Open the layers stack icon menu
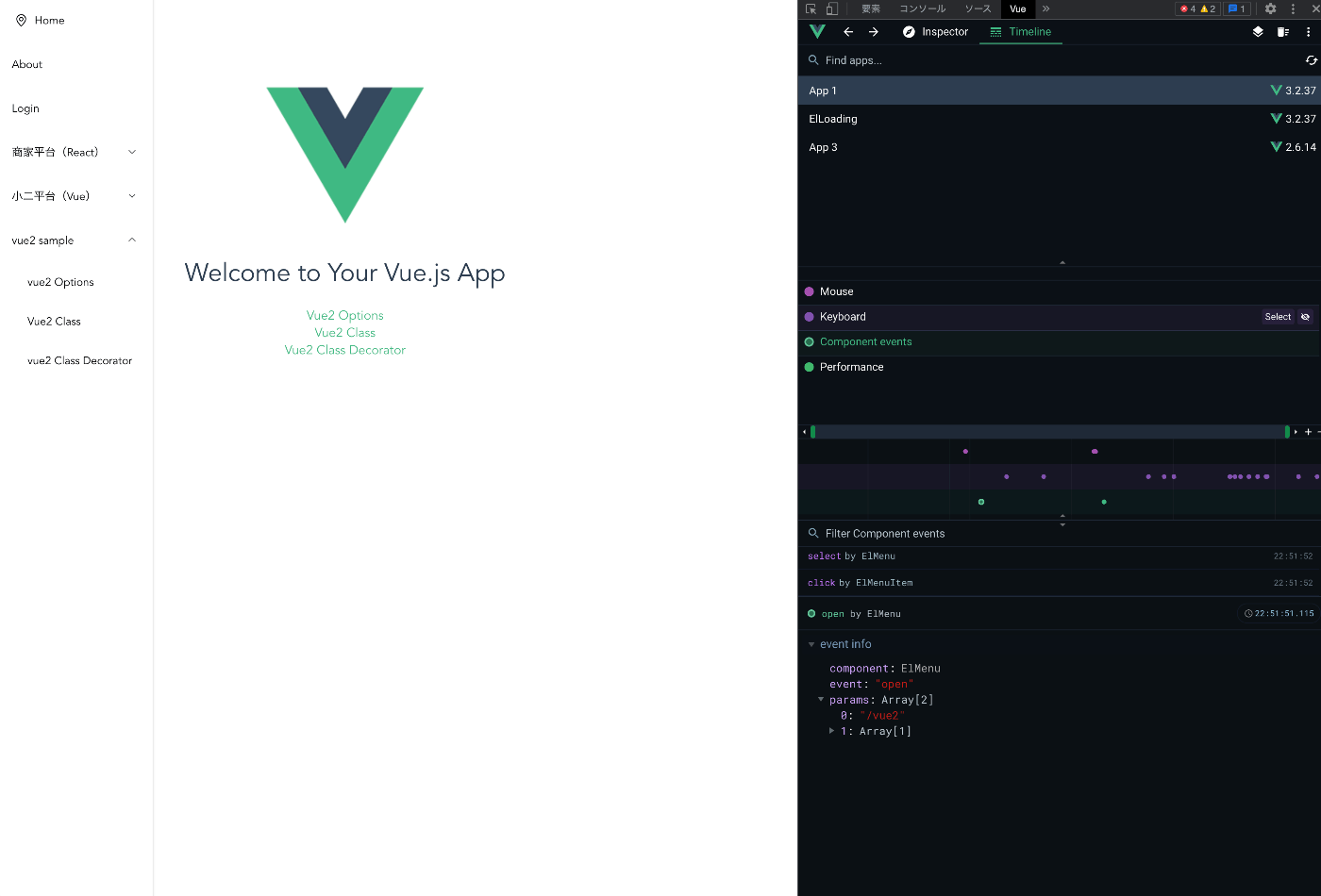Image resolution: width=1321 pixels, height=896 pixels. point(1258,31)
